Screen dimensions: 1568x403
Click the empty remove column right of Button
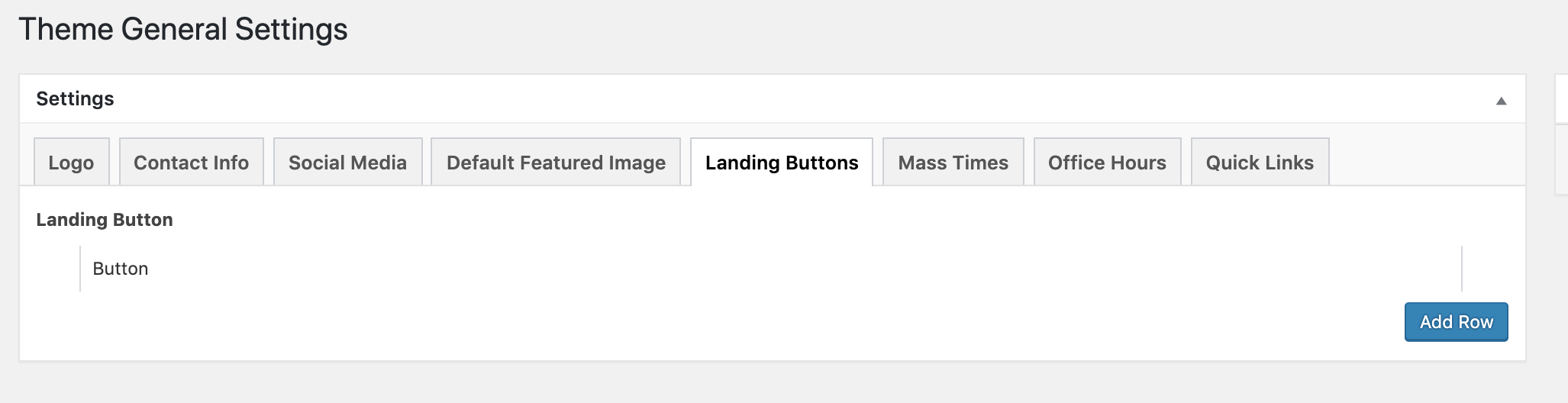click(1485, 269)
